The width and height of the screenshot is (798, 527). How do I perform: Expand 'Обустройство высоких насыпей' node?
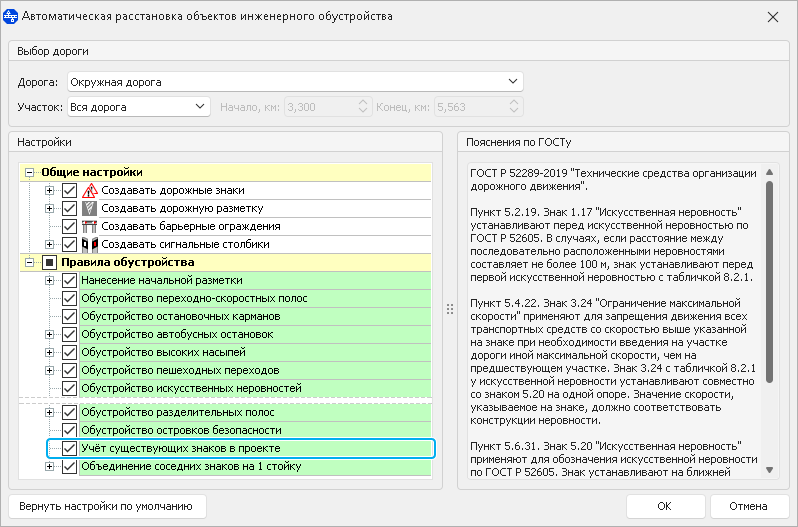(x=49, y=353)
